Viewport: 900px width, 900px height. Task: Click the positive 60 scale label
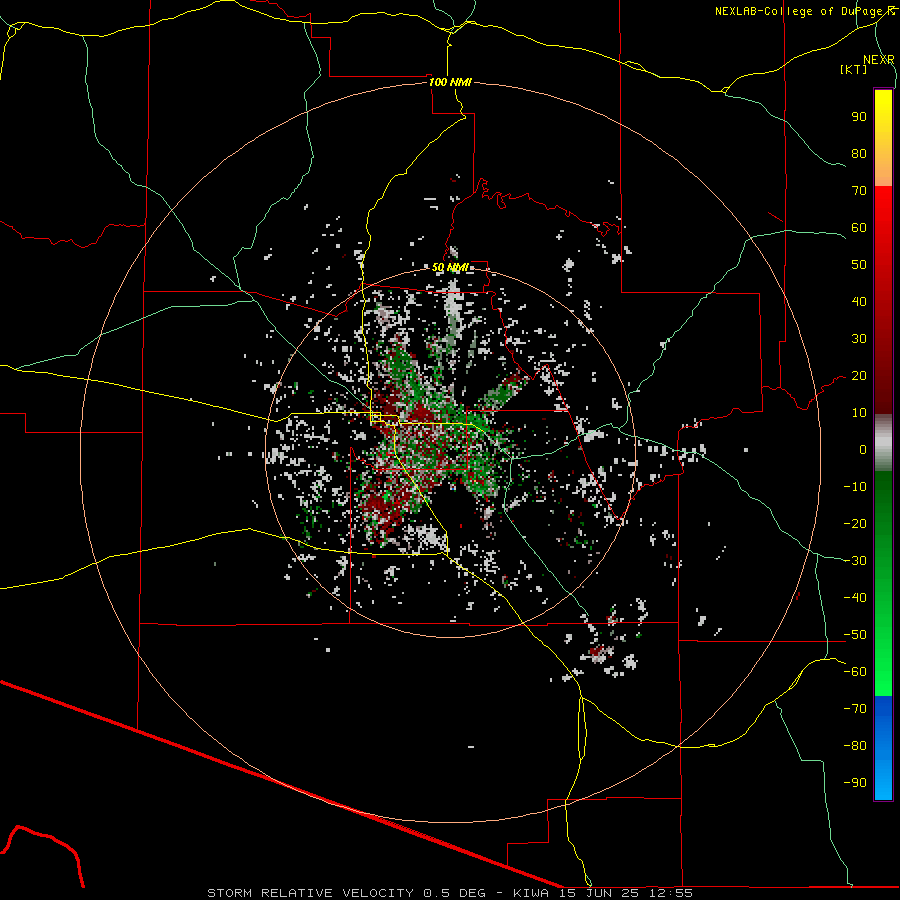pos(859,228)
